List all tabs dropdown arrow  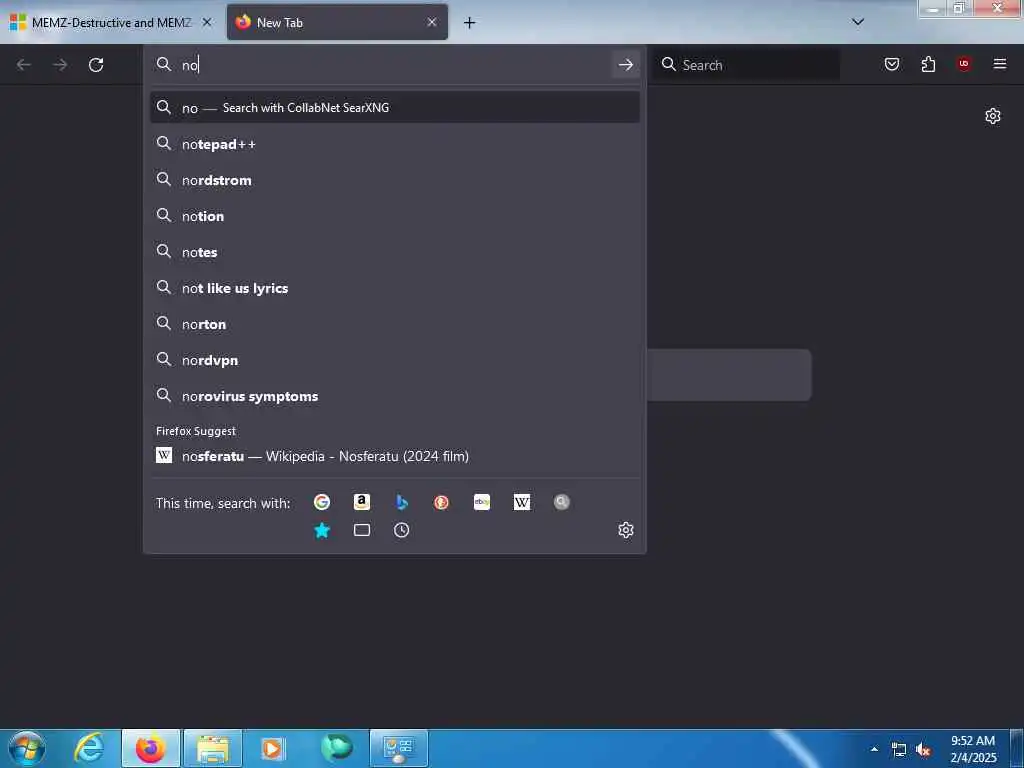(858, 22)
